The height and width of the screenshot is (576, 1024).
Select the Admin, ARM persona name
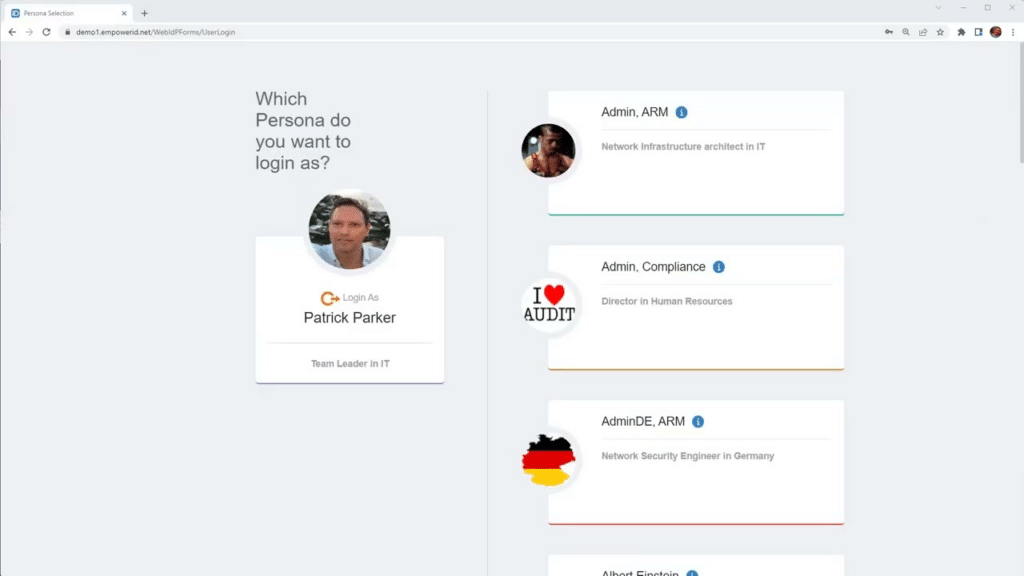pos(634,112)
